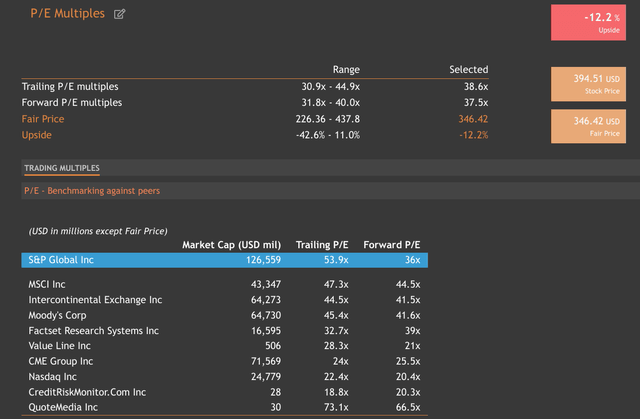Open the Trading Multiples tab

(x=62, y=168)
